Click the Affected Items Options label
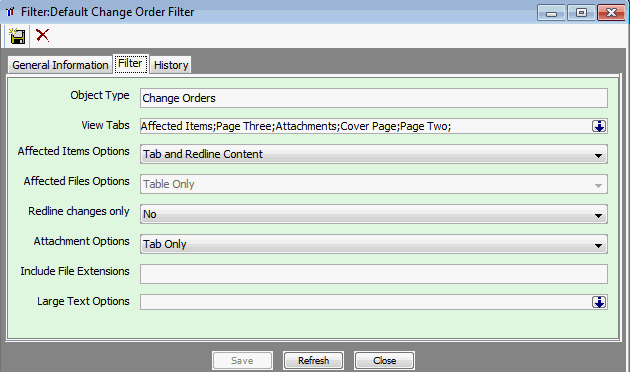The width and height of the screenshot is (630, 372). (x=74, y=151)
